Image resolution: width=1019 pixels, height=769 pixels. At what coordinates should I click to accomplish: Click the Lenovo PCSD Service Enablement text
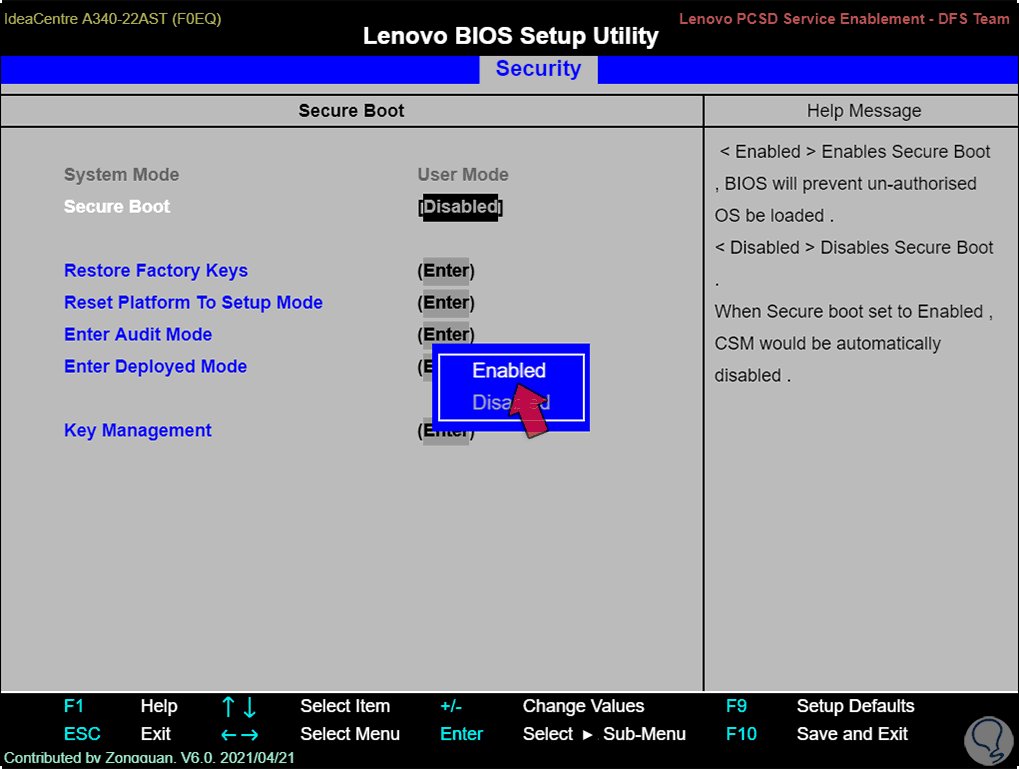coord(844,19)
